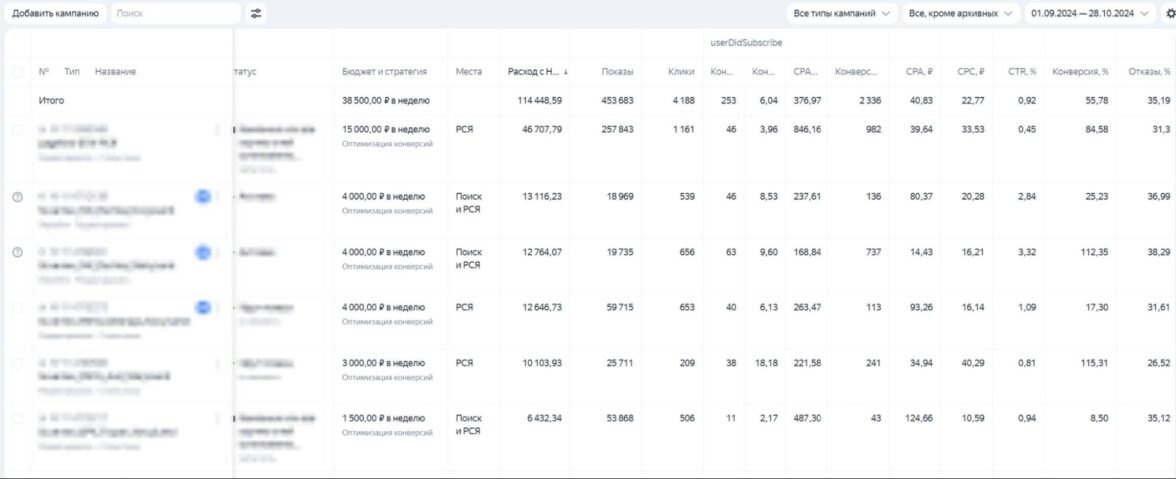
Task: Click the blue badge icon in the 12 646,73 row
Action: (202, 307)
